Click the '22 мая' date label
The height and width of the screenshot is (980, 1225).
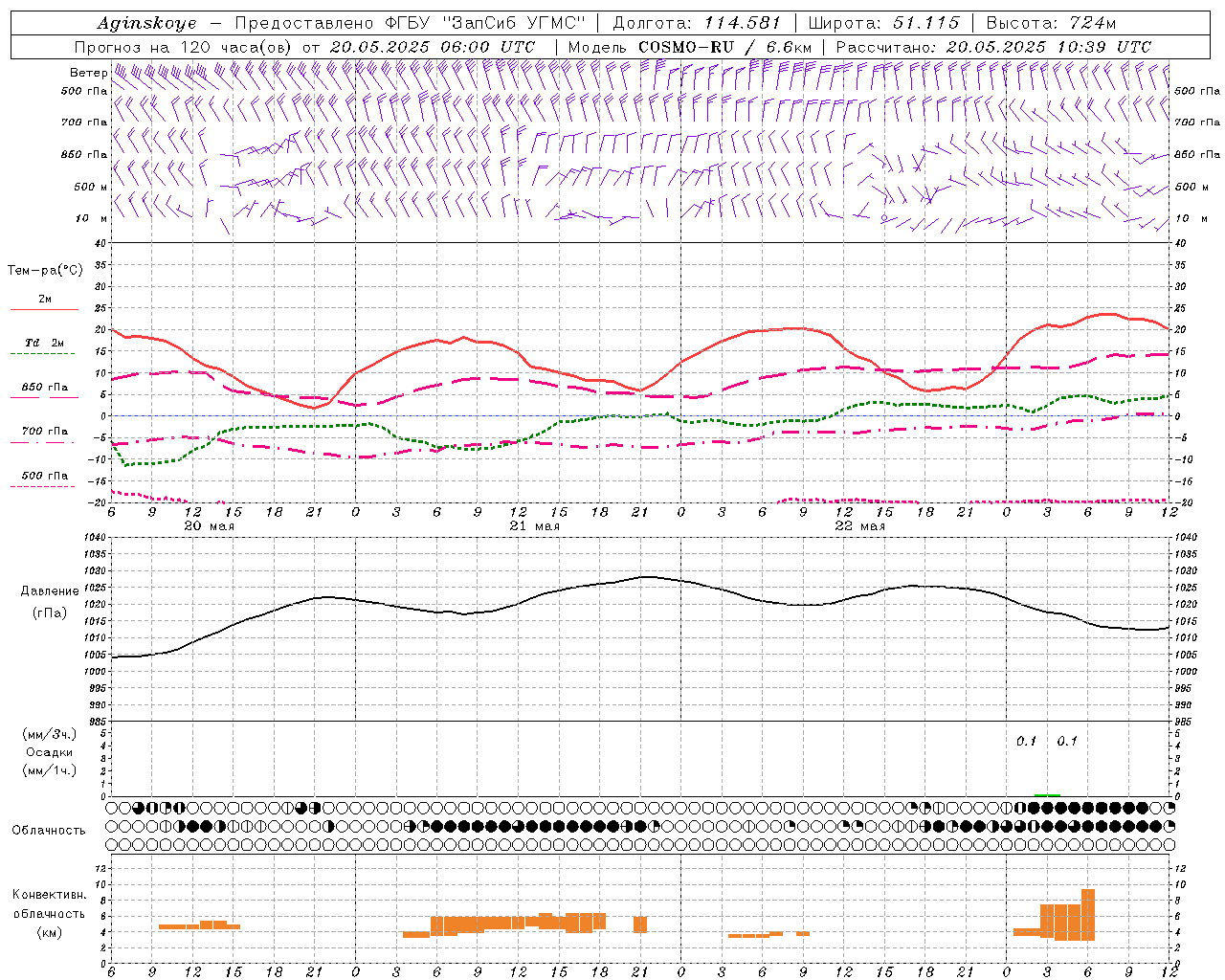click(x=859, y=526)
